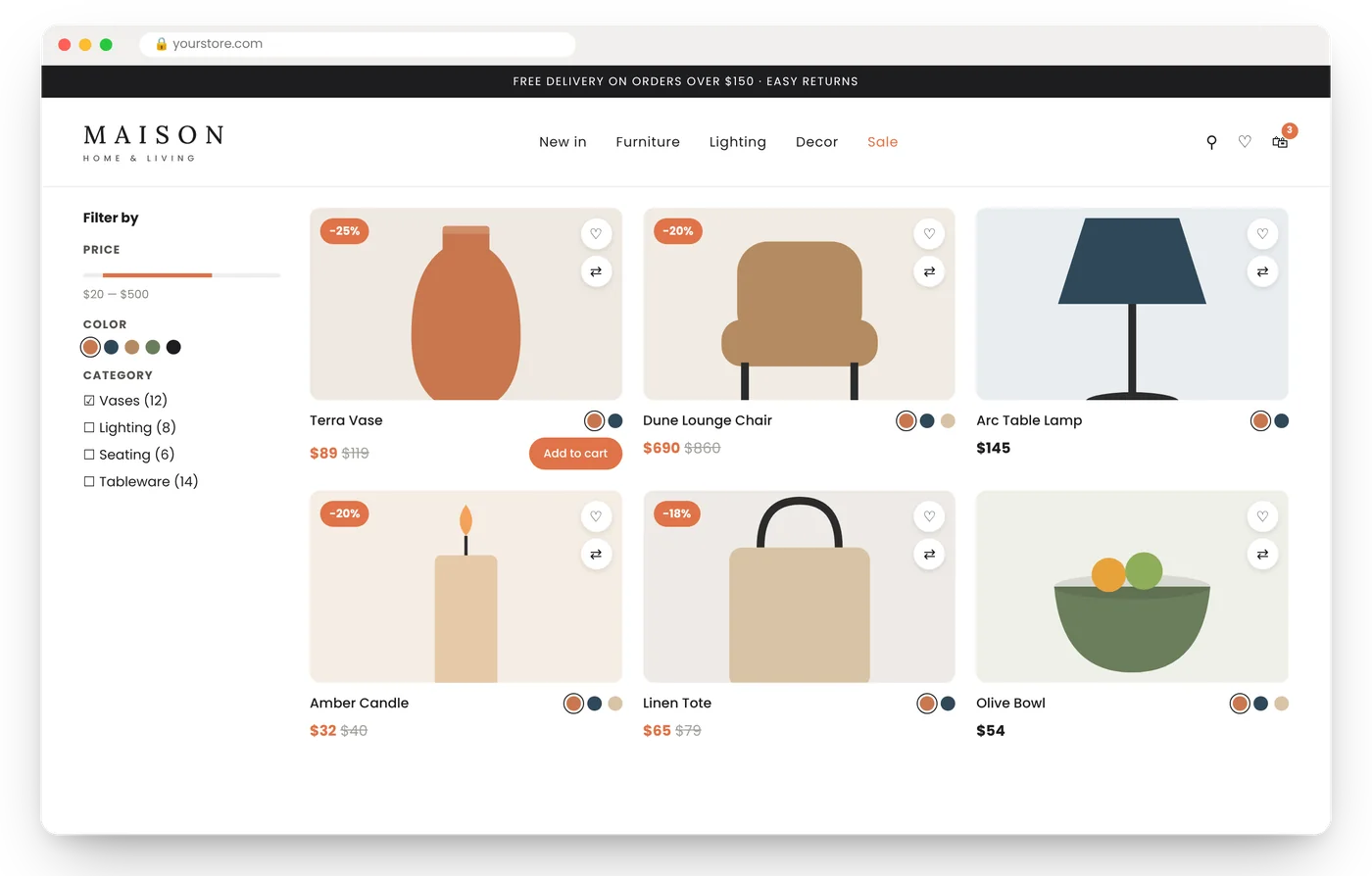Click compare arrows on Dune Lounge Chair

coord(929,271)
